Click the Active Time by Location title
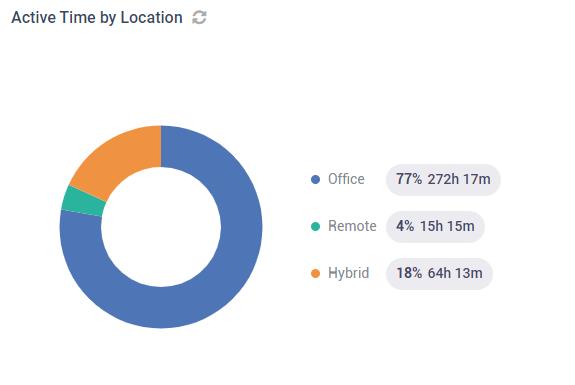 click(x=97, y=17)
